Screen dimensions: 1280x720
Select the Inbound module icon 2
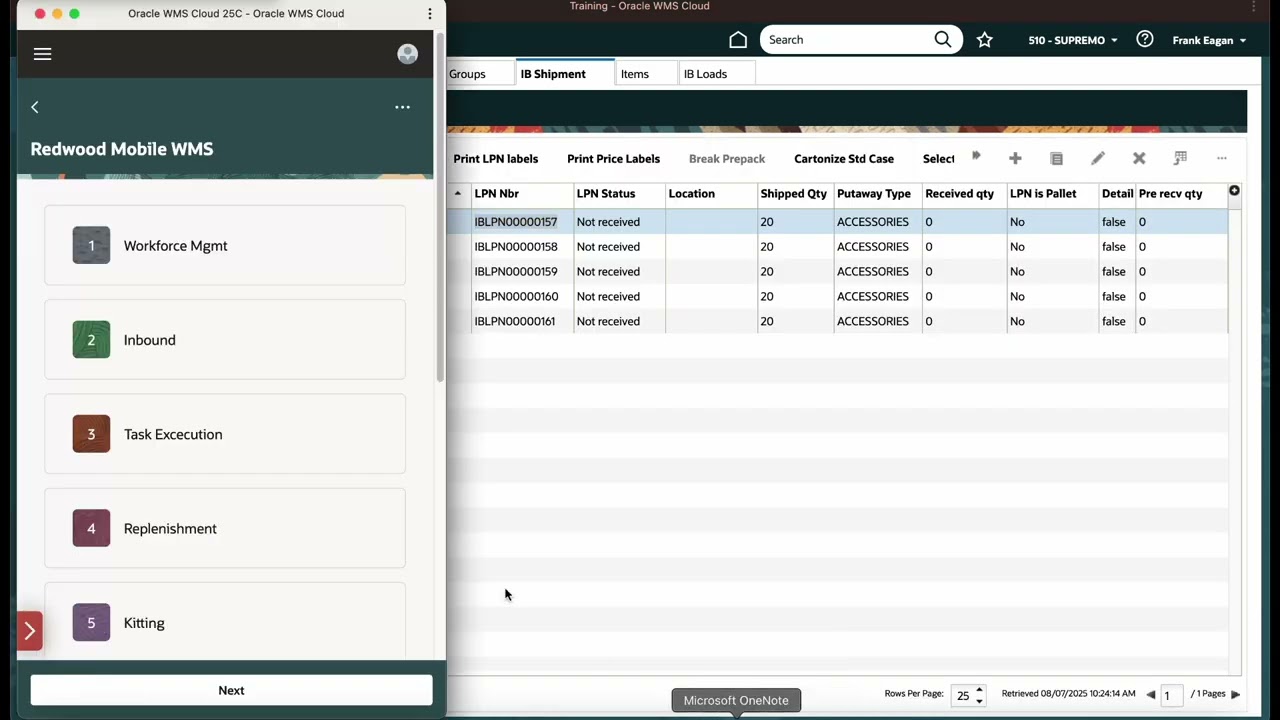(91, 340)
